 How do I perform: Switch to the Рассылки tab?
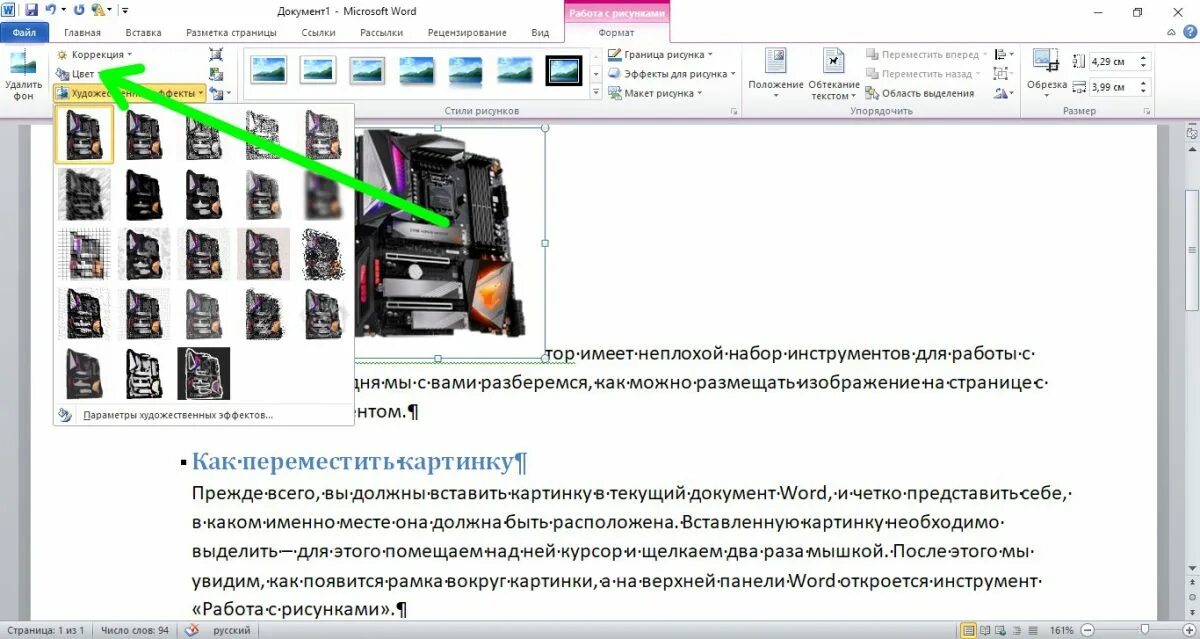coord(382,32)
